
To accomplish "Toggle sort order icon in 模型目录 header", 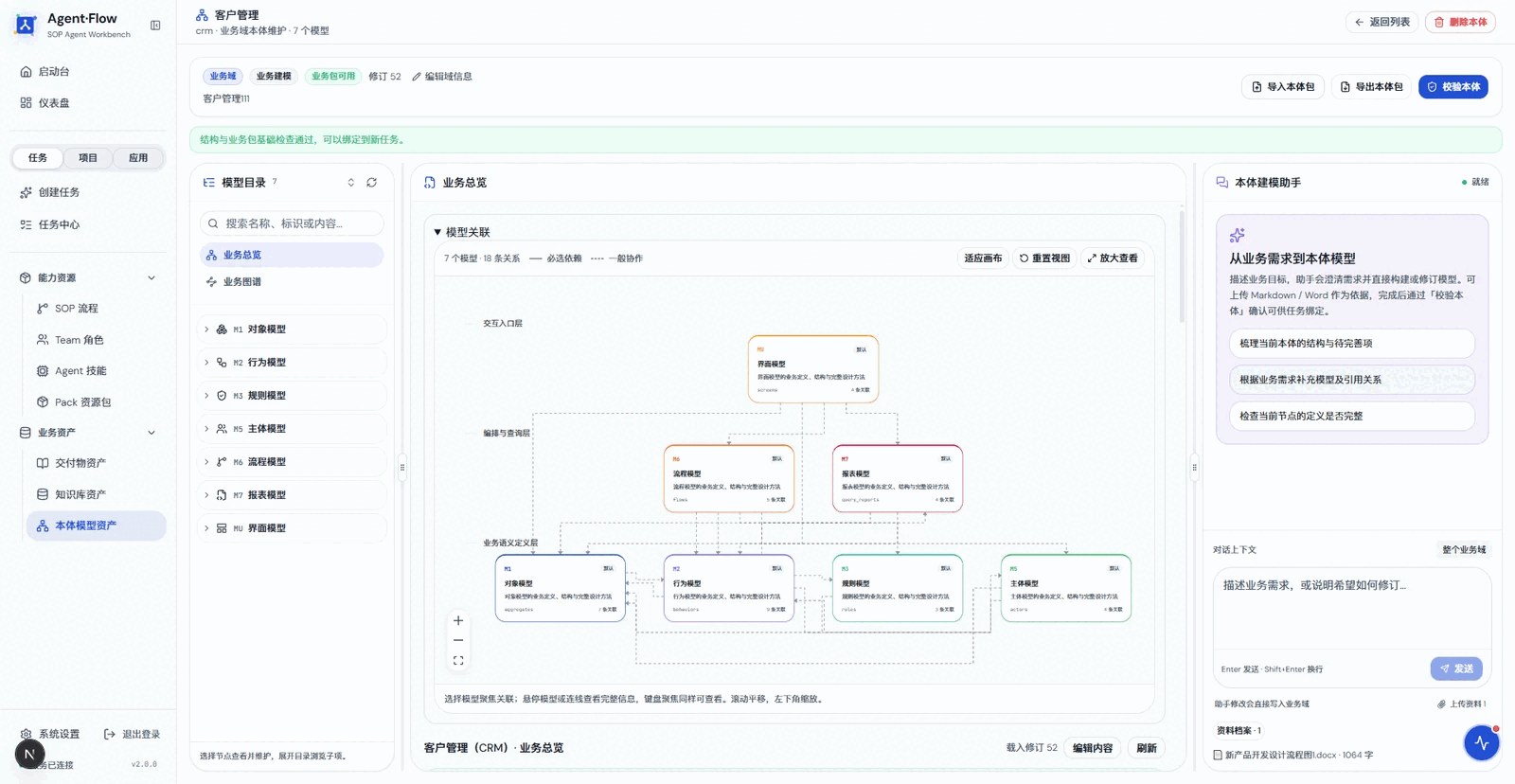I will 351,183.
